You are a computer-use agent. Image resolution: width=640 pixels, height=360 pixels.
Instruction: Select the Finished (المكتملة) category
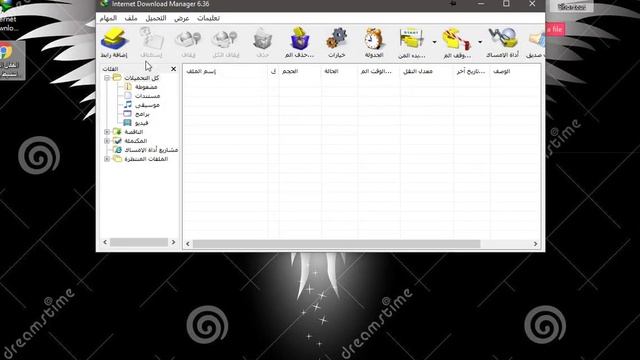[x=136, y=141]
